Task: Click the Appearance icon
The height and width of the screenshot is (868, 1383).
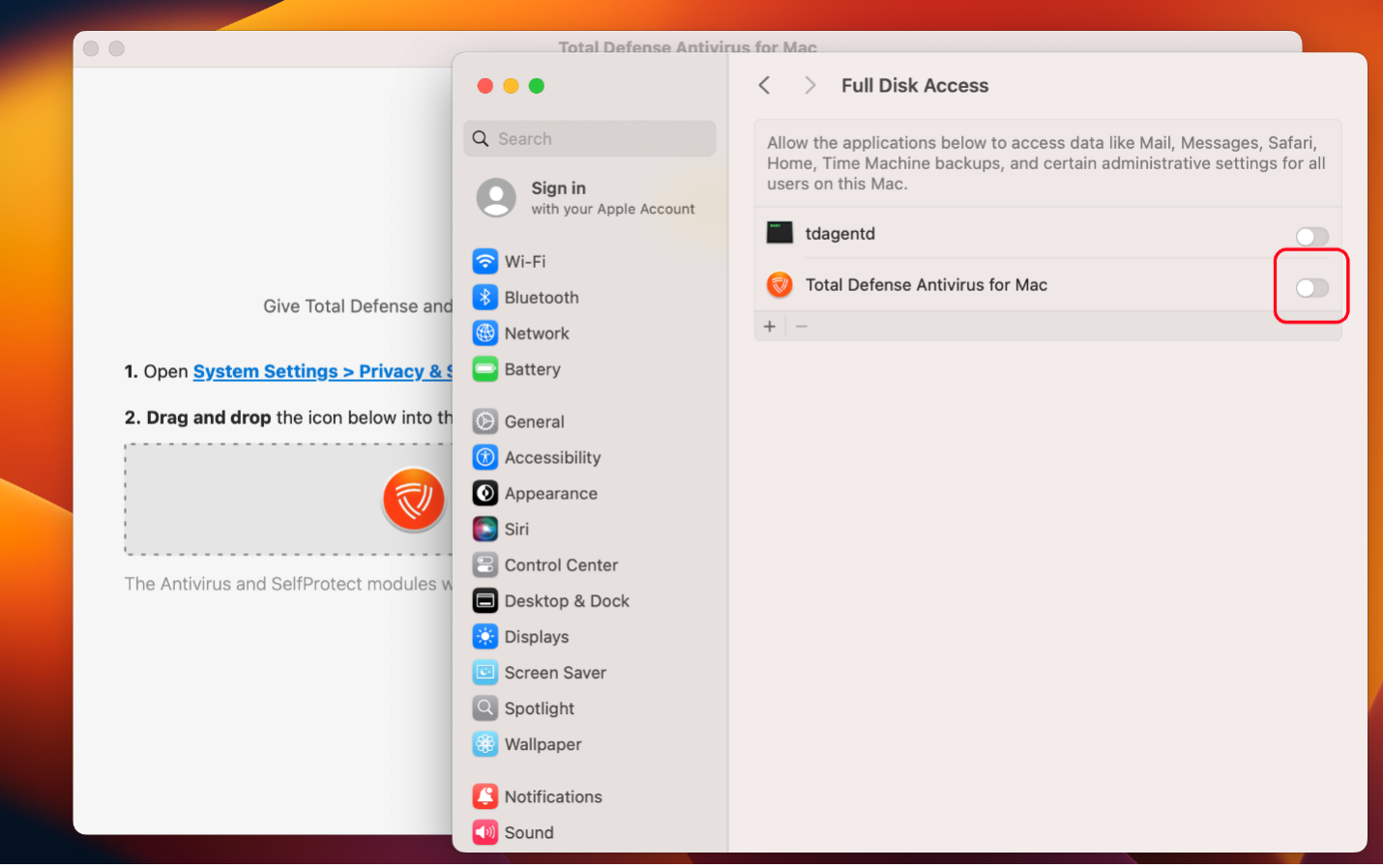Action: tap(486, 493)
